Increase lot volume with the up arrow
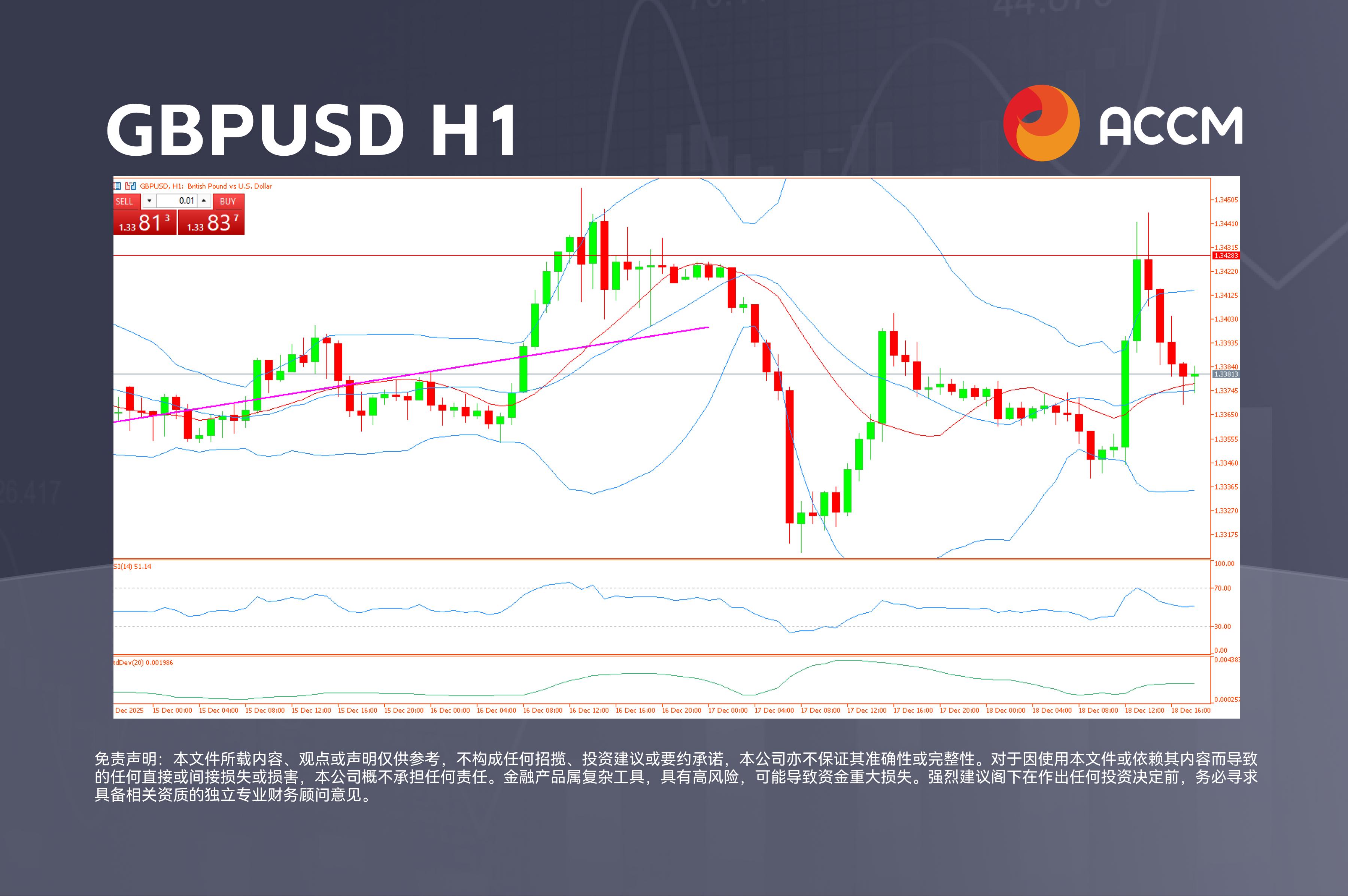1348x896 pixels. tap(204, 201)
